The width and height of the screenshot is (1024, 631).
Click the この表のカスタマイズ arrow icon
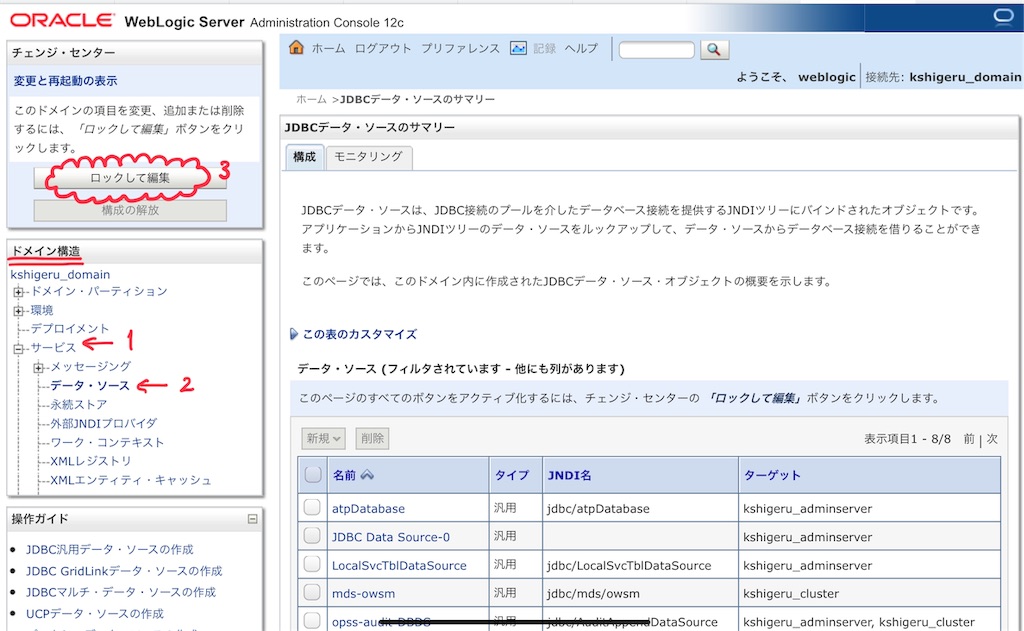pos(293,334)
